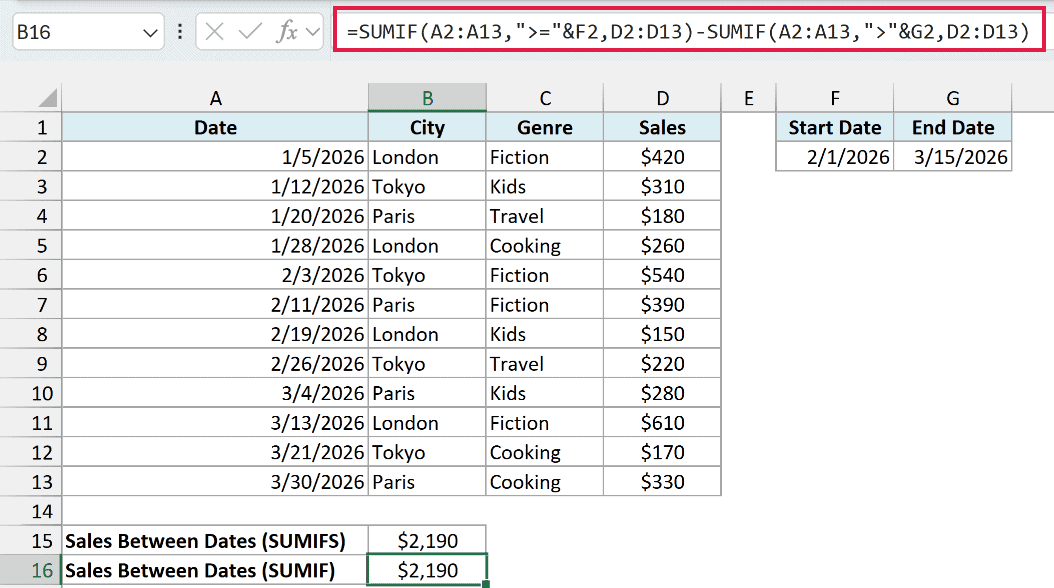Select column B header

(428, 98)
